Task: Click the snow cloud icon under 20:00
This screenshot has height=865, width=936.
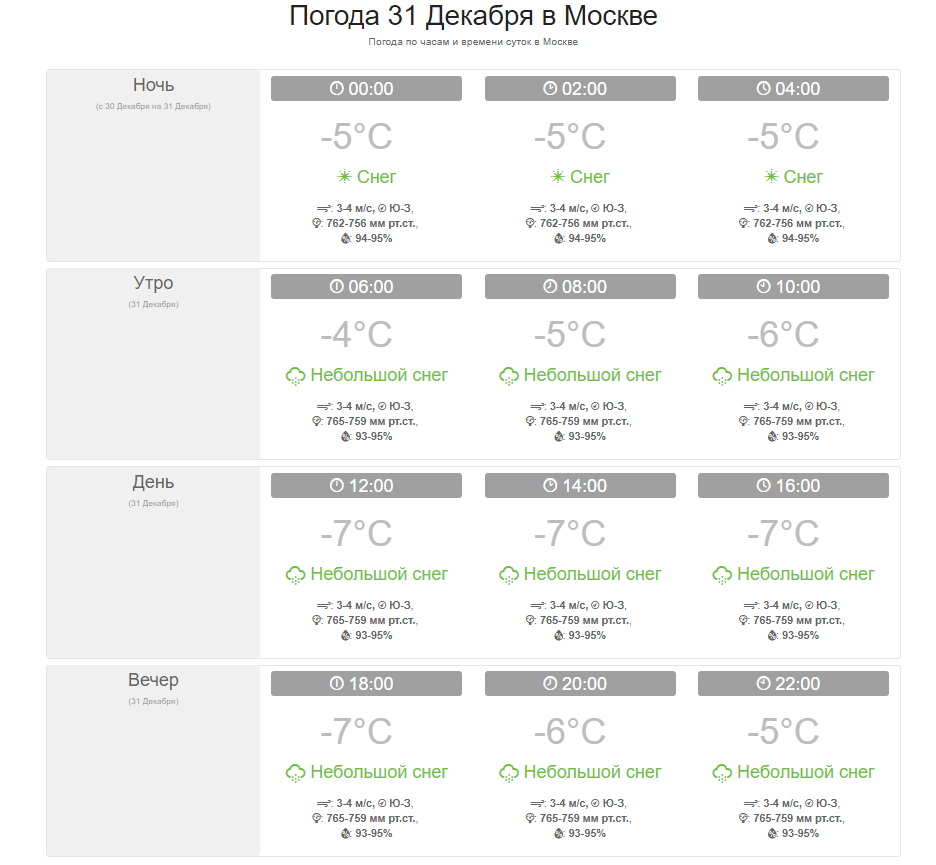Action: tap(509, 773)
